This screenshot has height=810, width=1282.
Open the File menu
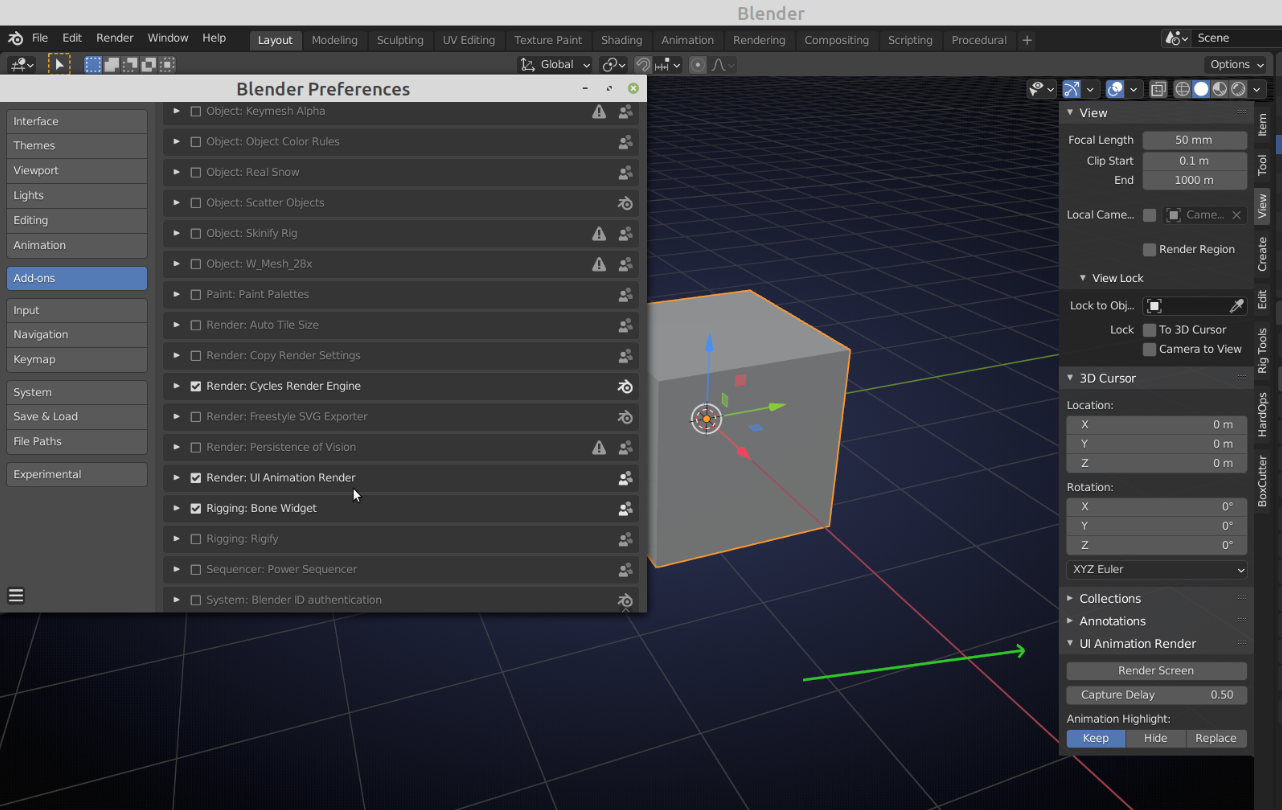coord(40,38)
